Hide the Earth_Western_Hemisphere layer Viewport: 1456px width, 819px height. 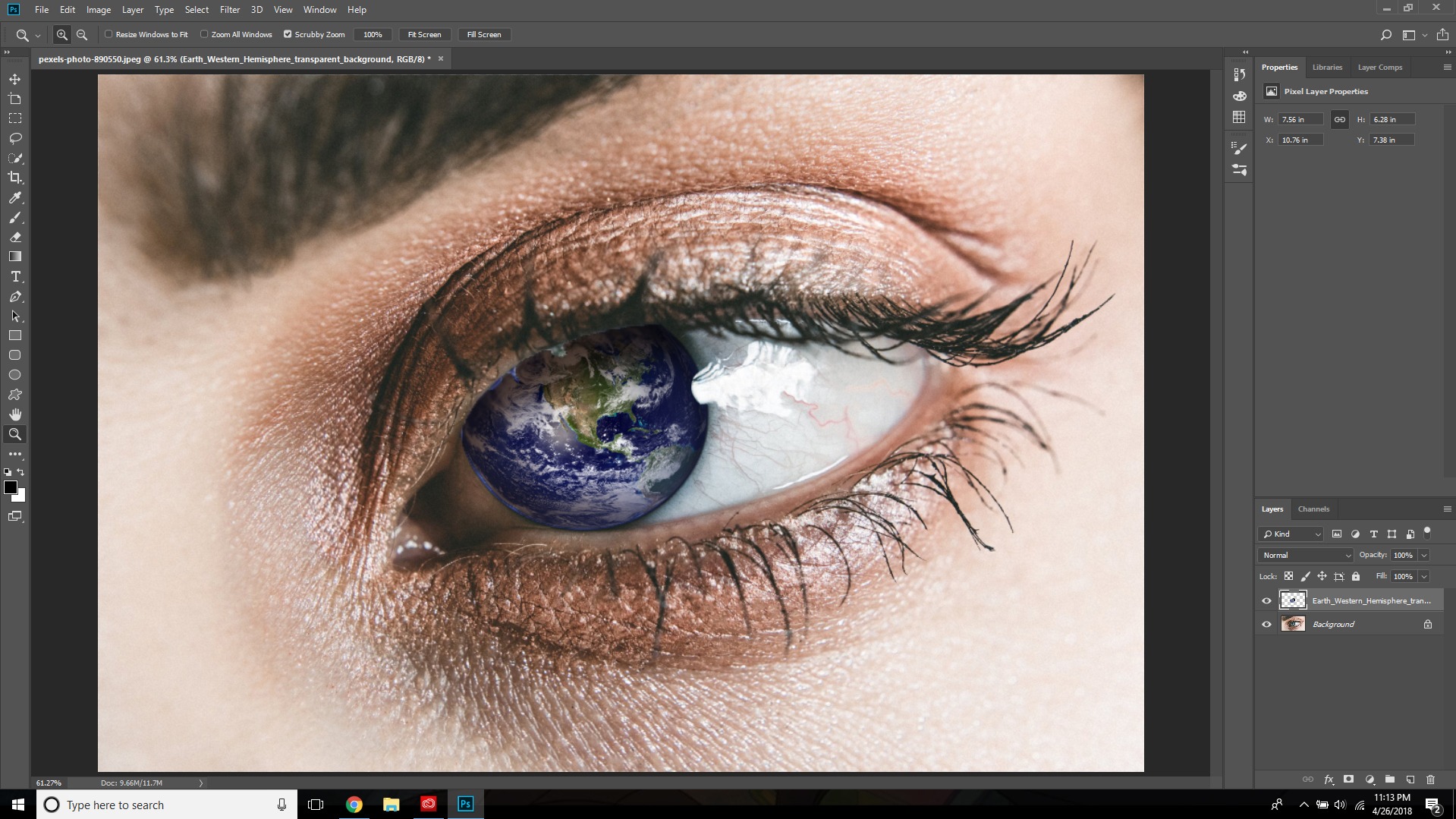click(1266, 600)
